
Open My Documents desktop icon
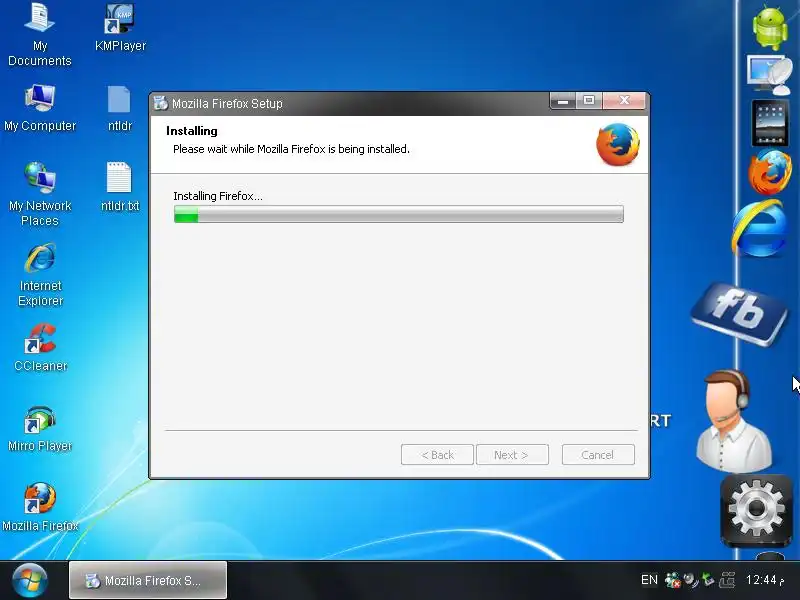40,35
